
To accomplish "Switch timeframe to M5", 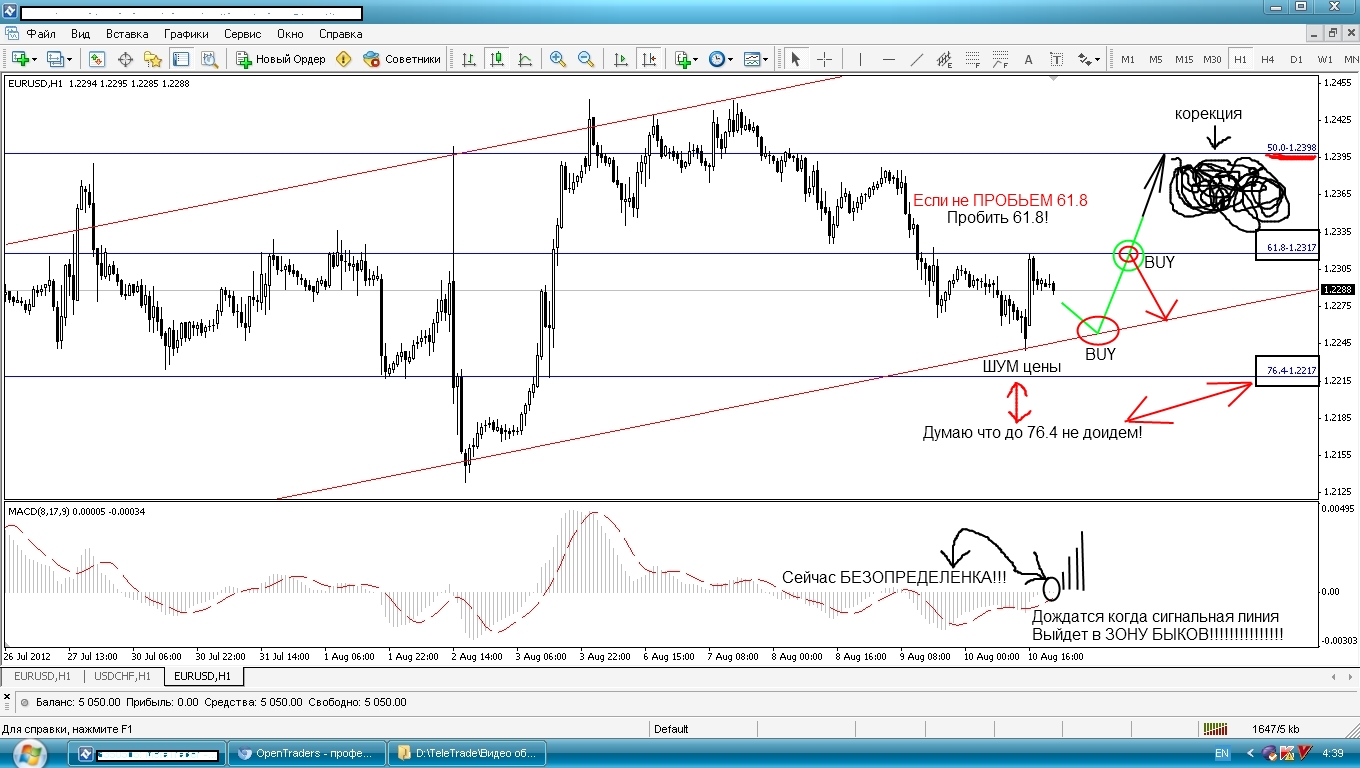I will point(1156,59).
